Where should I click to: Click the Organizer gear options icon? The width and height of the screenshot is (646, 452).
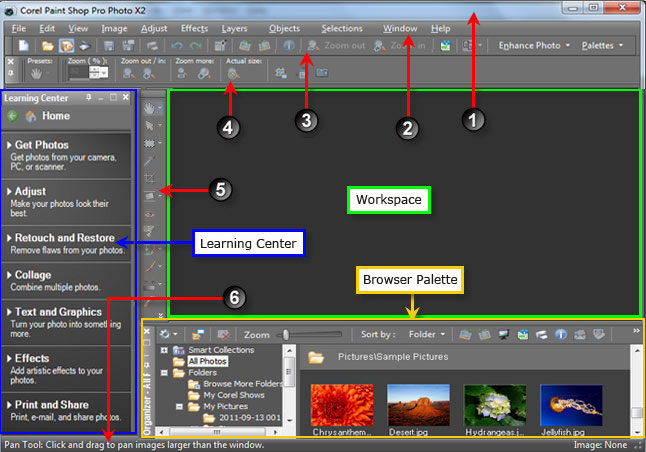point(165,334)
